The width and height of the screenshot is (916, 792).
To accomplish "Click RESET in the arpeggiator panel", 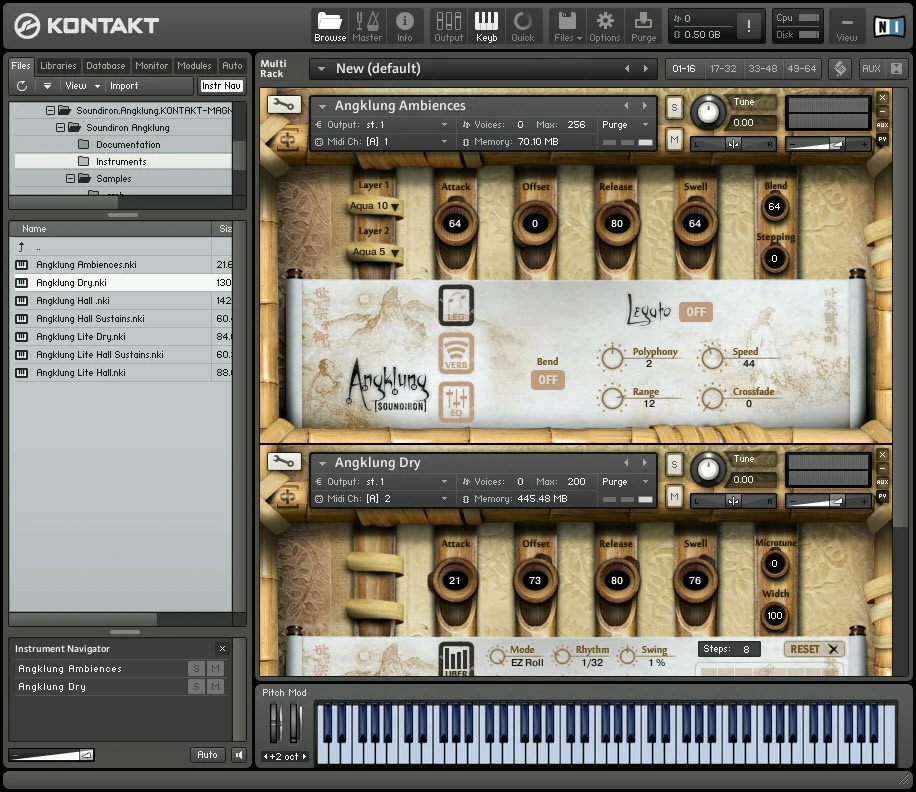I will [x=814, y=649].
